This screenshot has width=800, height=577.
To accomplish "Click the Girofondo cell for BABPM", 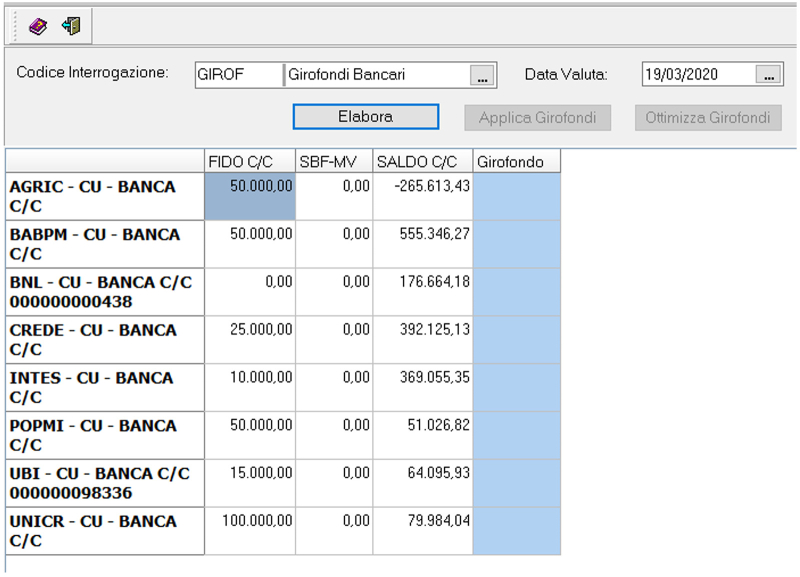I will (516, 244).
